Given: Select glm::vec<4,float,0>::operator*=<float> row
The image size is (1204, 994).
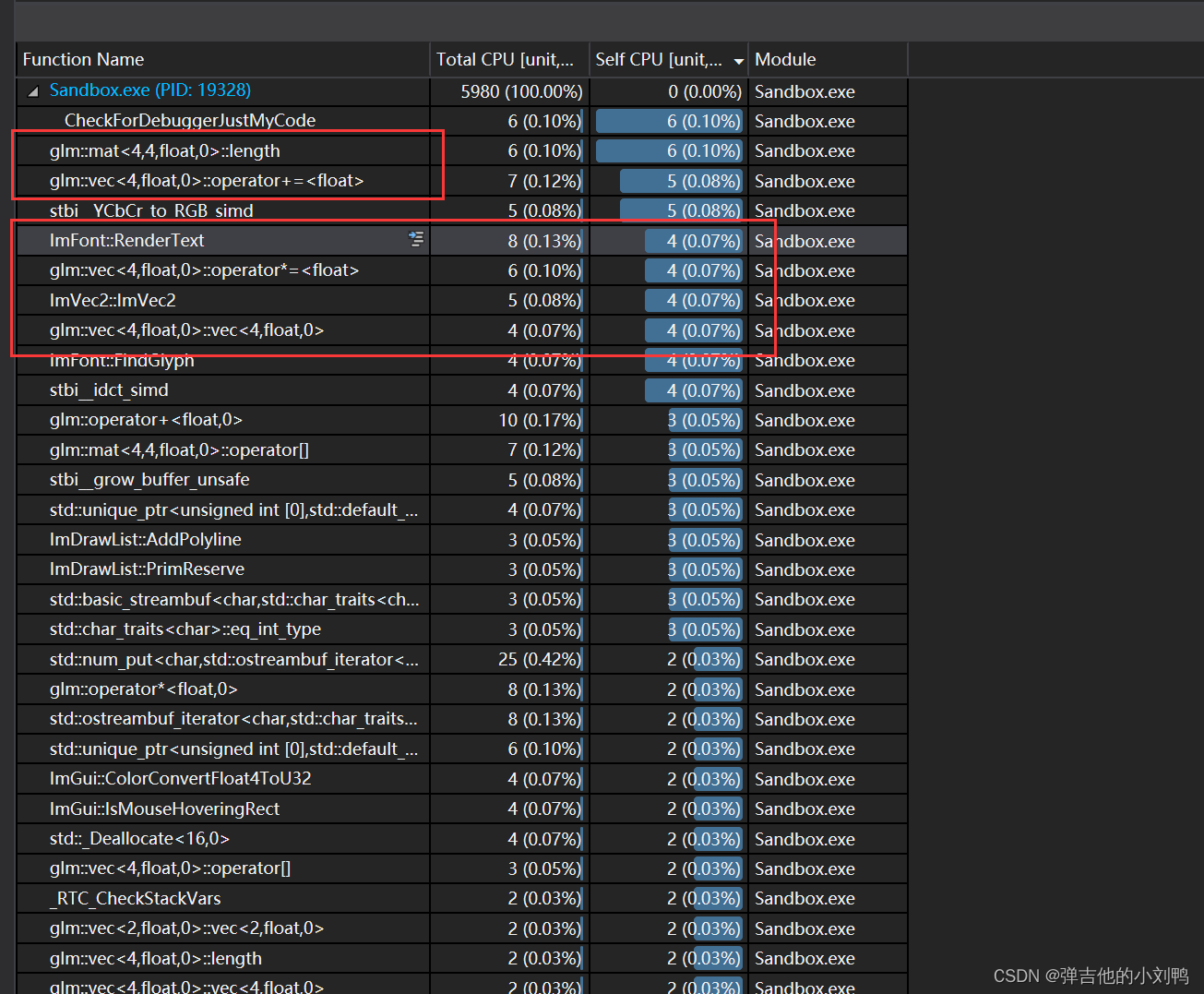Looking at the screenshot, I should (x=461, y=270).
